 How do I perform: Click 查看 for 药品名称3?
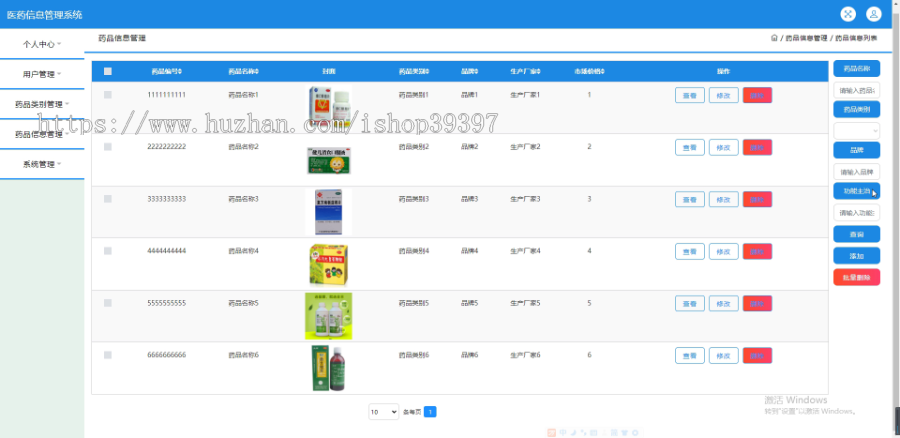[x=689, y=199]
